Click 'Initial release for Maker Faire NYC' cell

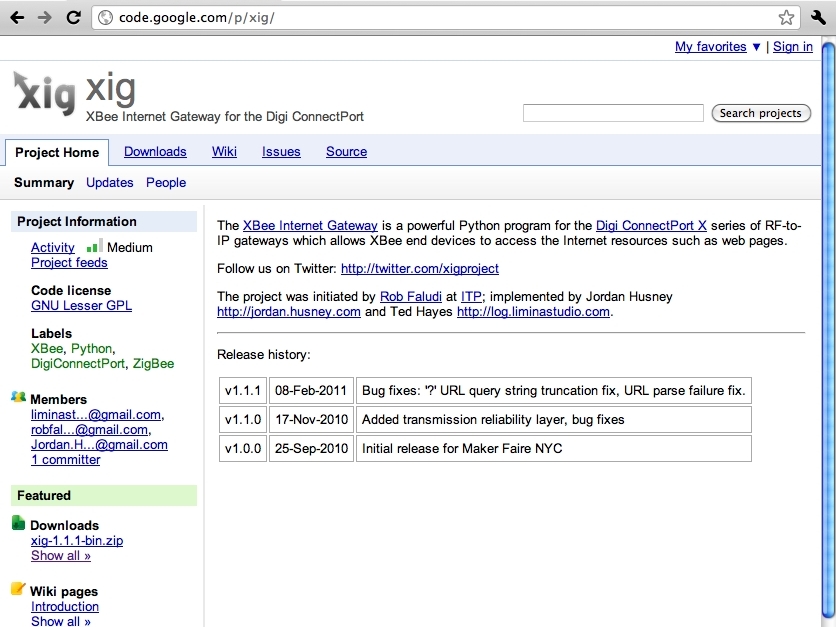tap(554, 448)
